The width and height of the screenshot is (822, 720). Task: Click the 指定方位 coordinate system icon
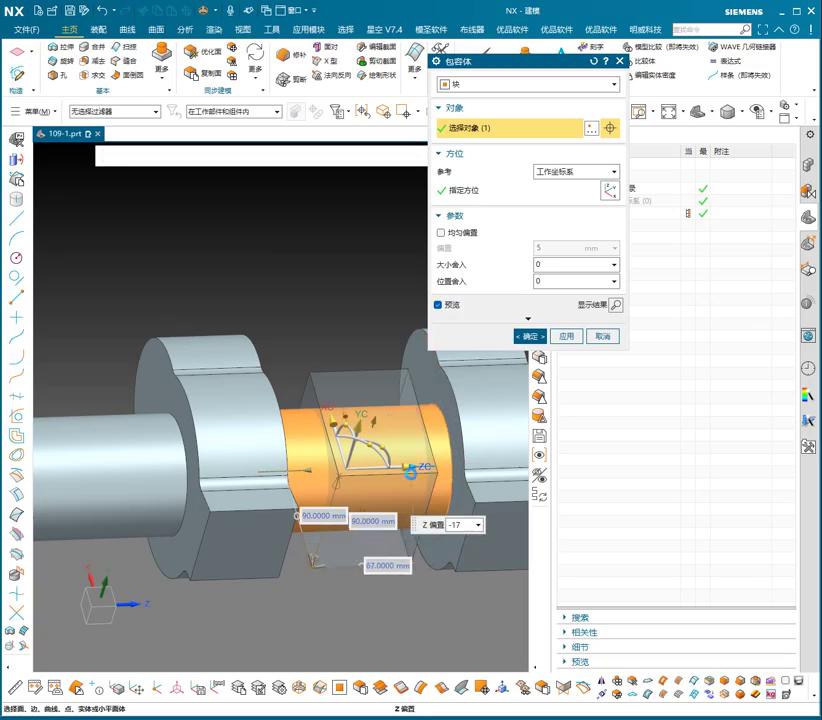tap(609, 190)
